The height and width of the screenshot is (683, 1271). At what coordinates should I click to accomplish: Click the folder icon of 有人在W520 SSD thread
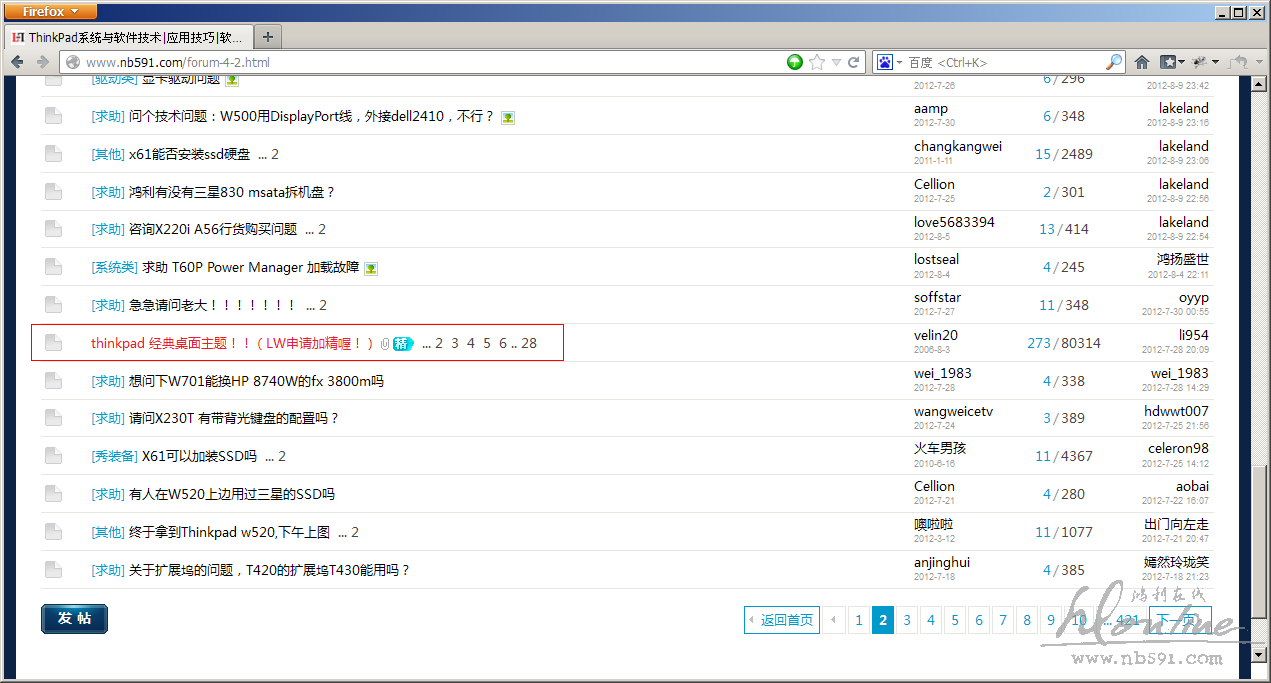coord(53,494)
